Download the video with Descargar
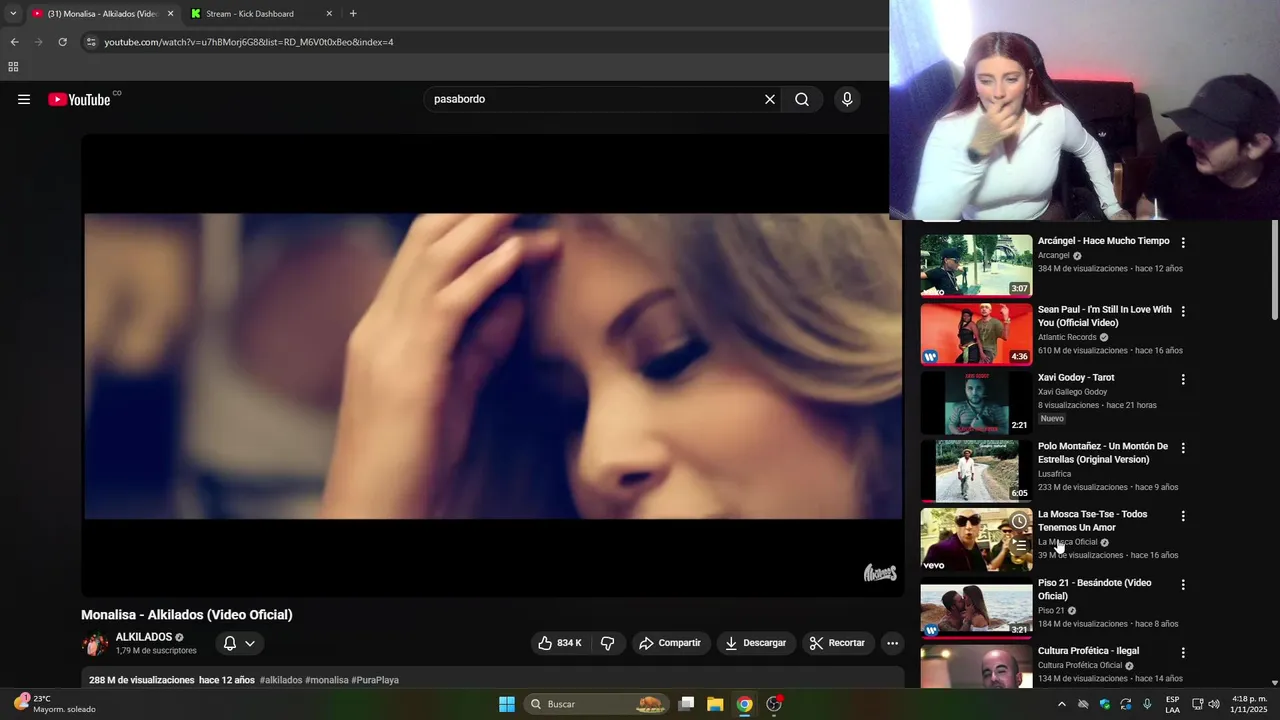The width and height of the screenshot is (1280, 720). tap(755, 643)
